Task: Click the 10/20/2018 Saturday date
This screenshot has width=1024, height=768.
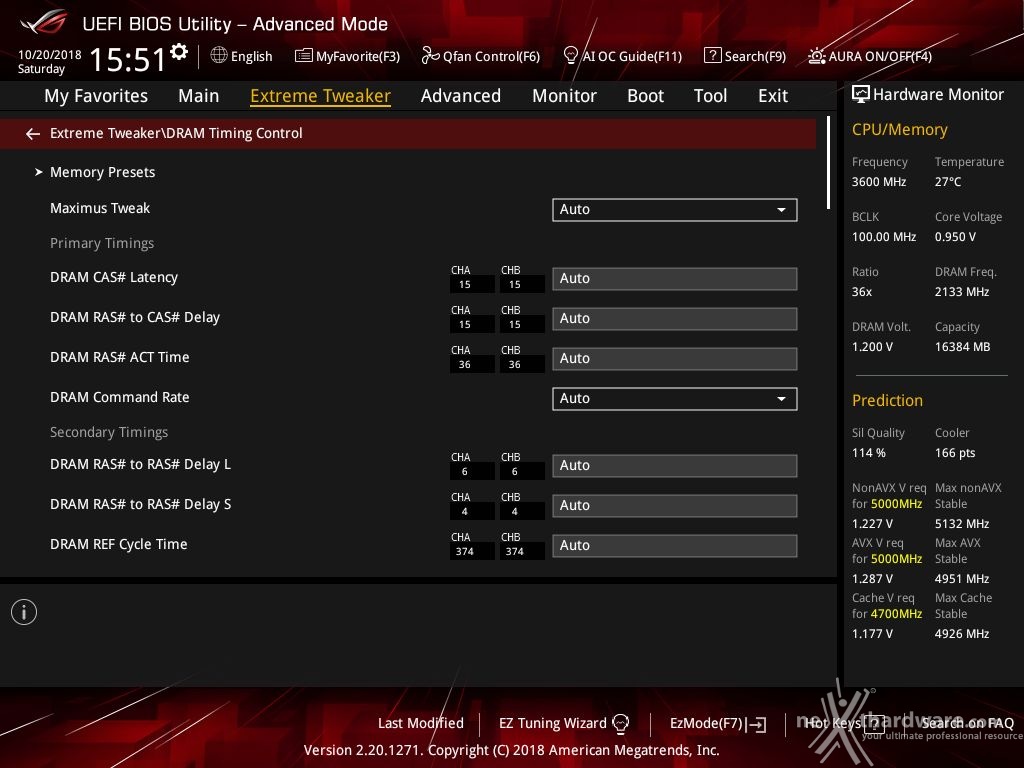Action: [50, 61]
